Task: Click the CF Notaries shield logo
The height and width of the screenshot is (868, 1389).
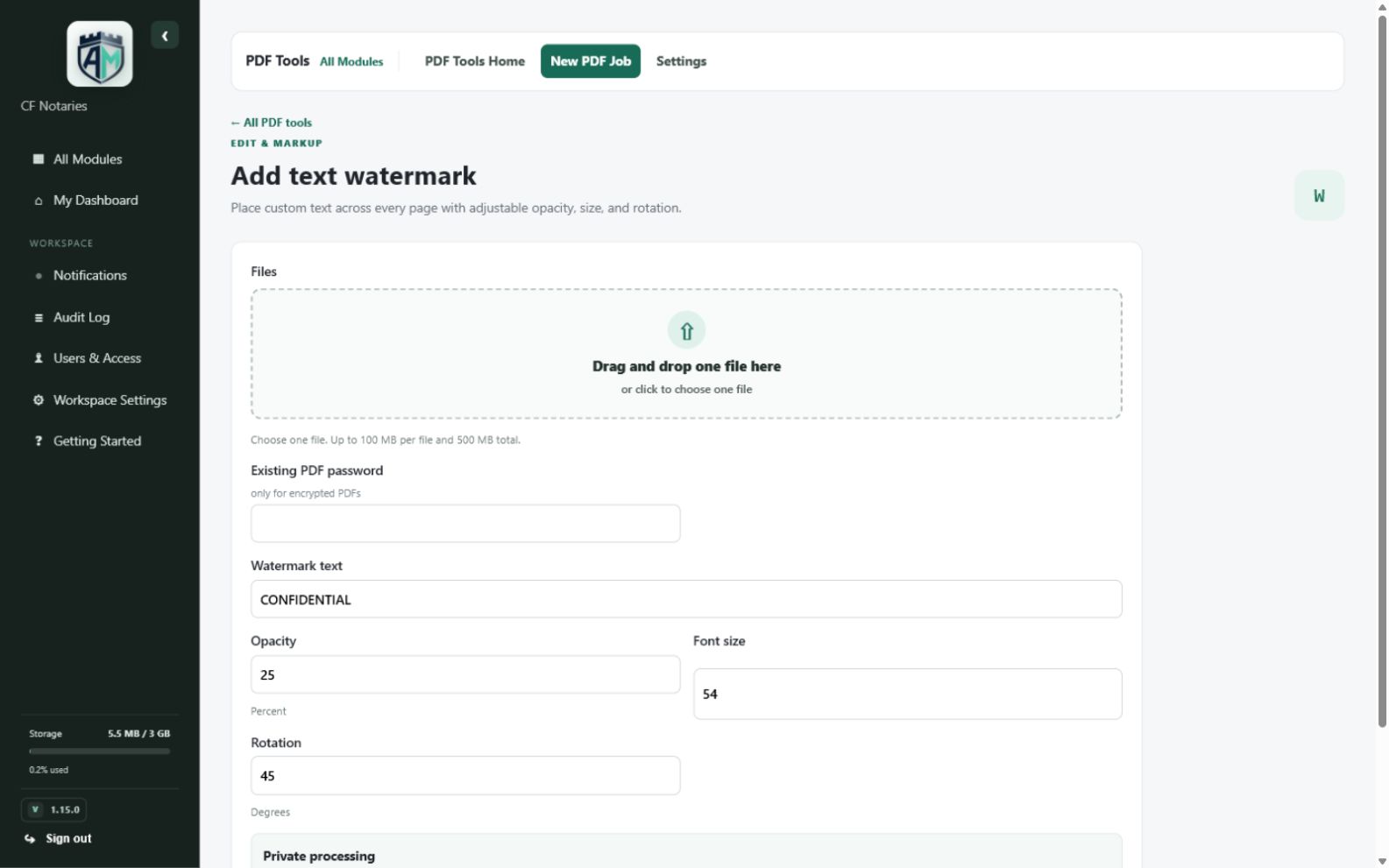Action: (x=100, y=54)
